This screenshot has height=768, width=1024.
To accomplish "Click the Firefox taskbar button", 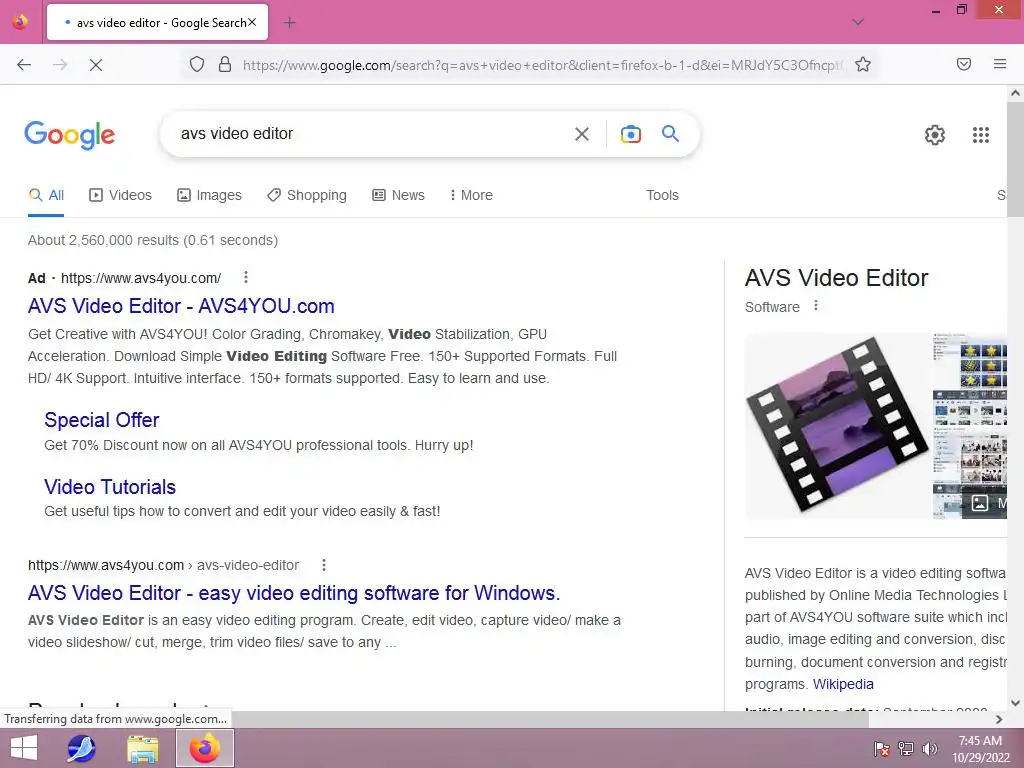I will (205, 748).
